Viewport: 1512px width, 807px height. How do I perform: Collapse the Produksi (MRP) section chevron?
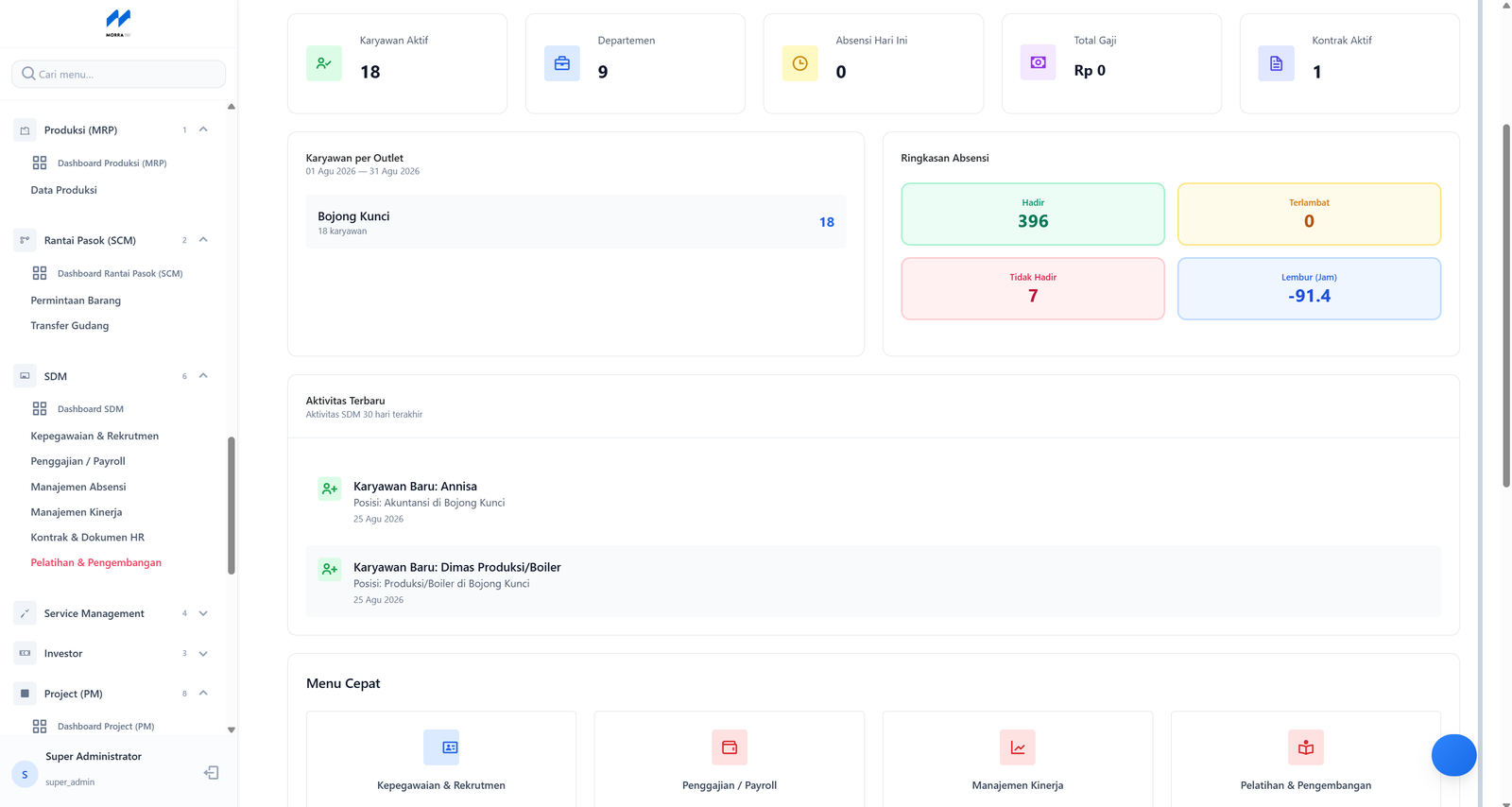tap(203, 129)
